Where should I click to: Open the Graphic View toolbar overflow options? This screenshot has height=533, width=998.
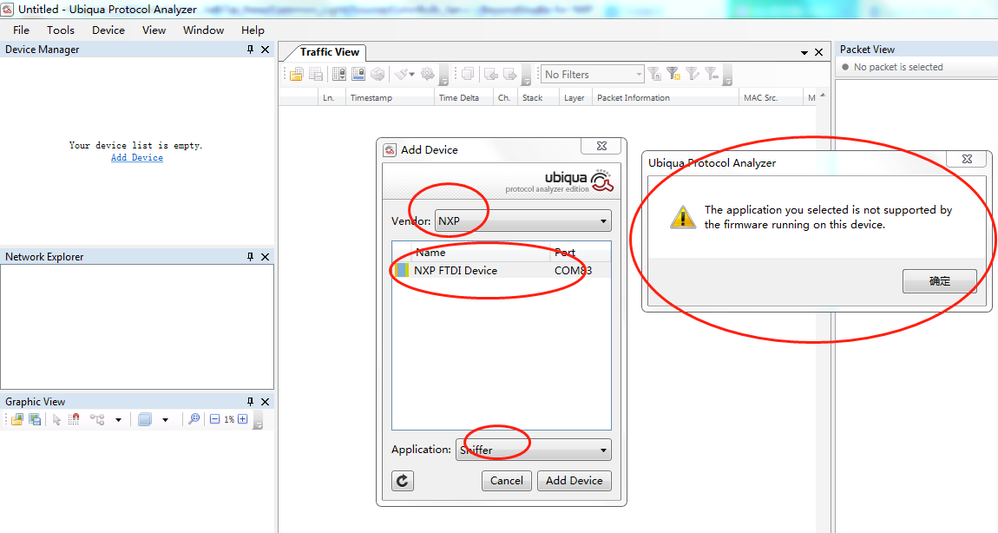coord(258,421)
